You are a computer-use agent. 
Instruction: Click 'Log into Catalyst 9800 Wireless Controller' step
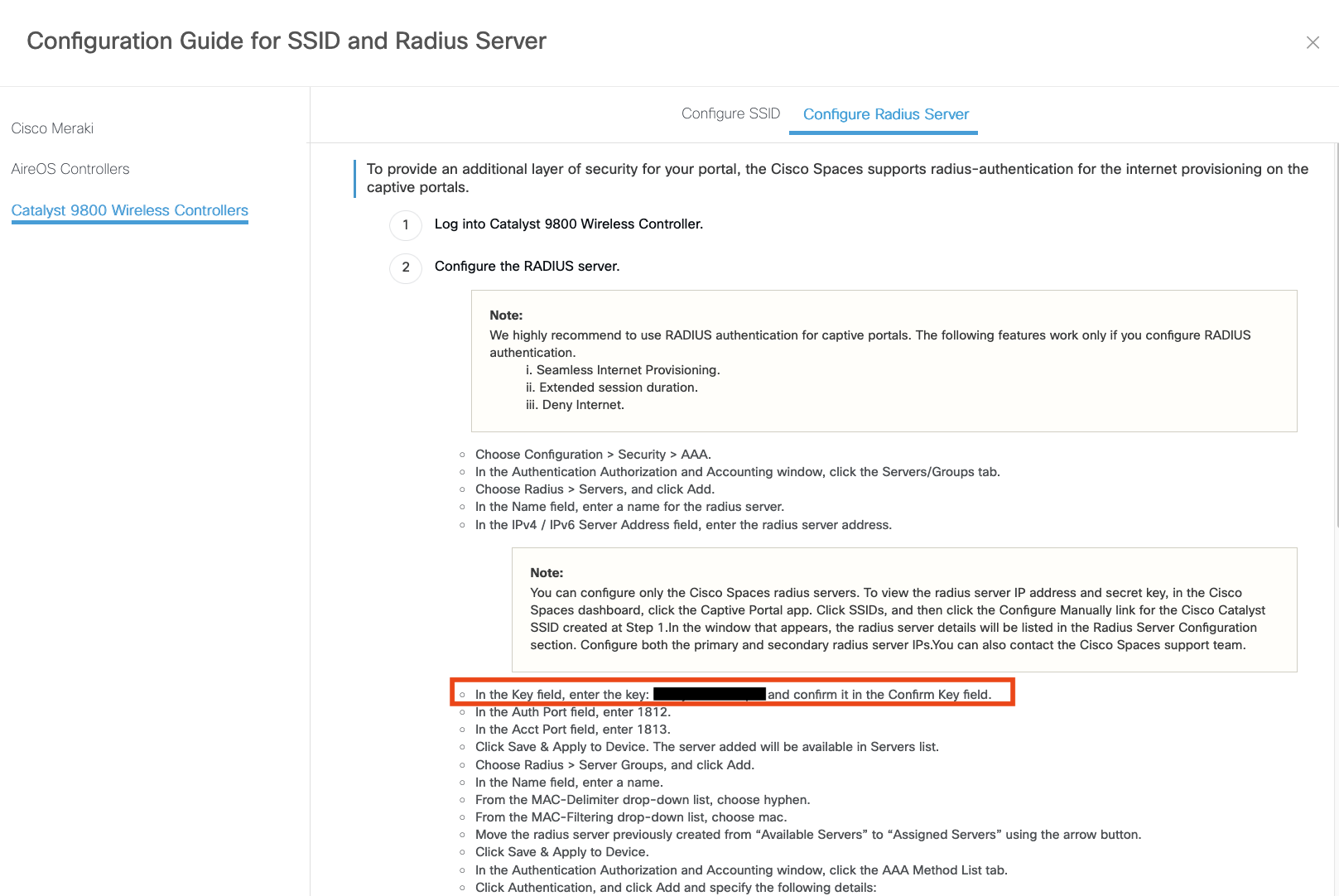(568, 224)
